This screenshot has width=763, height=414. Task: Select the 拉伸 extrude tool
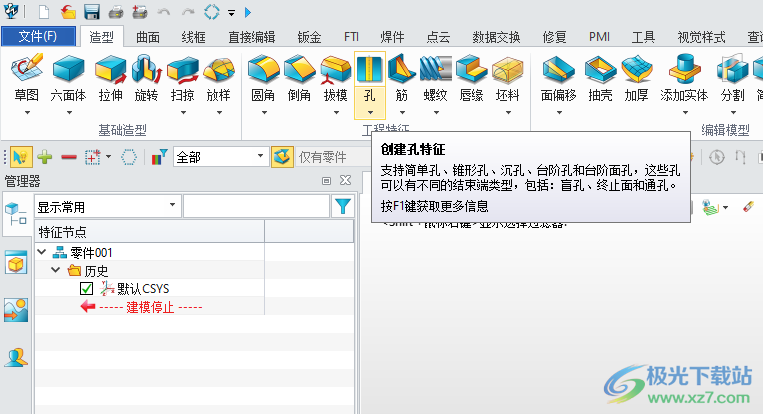(x=110, y=78)
